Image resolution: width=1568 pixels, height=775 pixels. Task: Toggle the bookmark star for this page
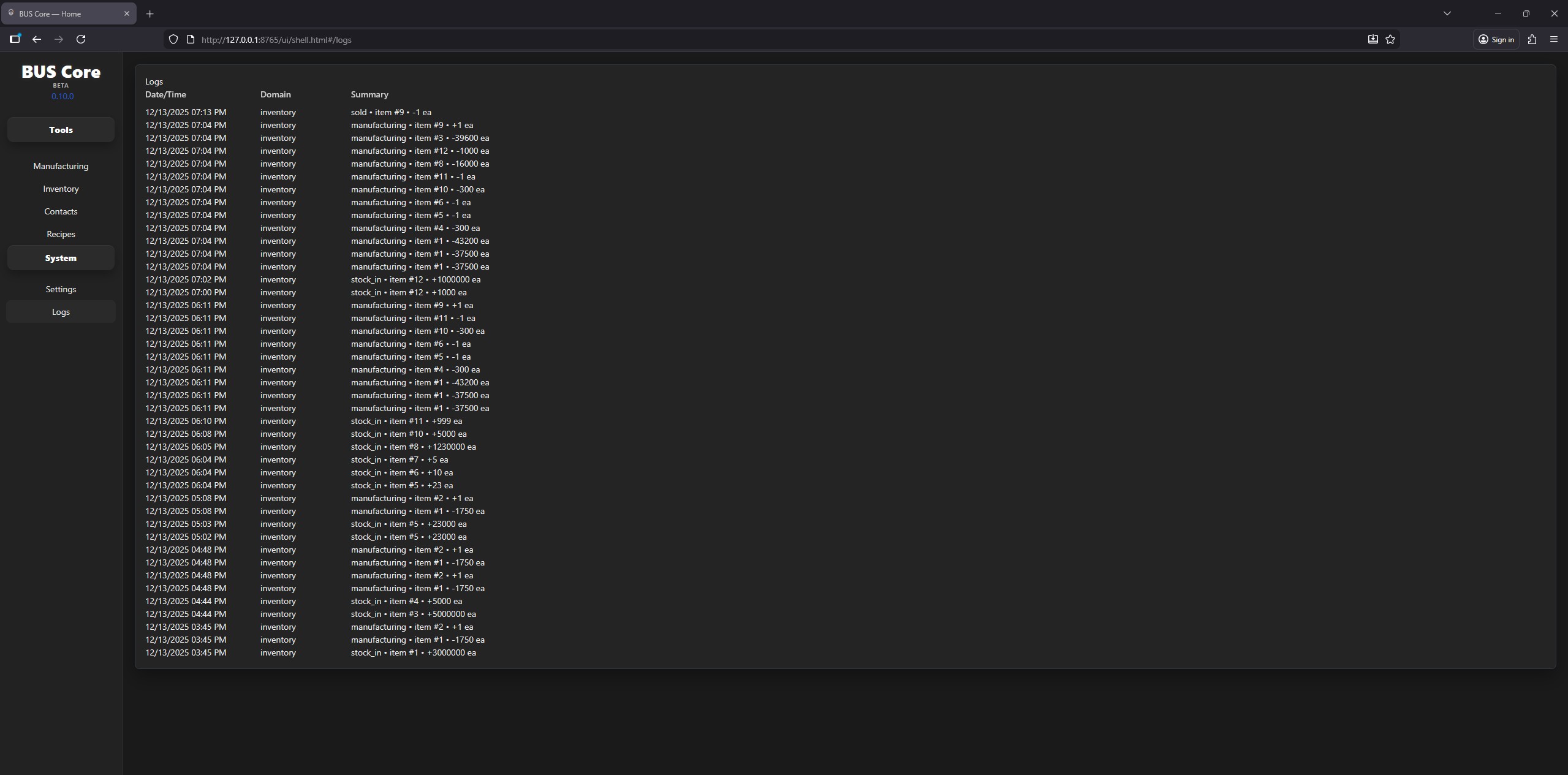click(1390, 39)
